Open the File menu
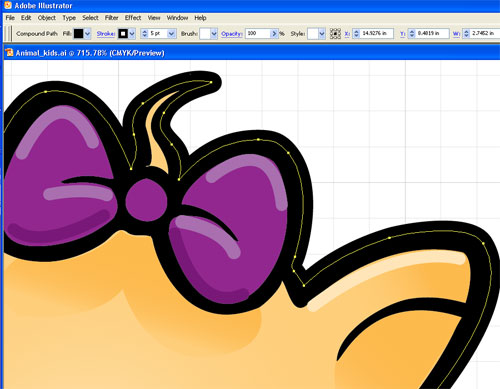500x389 pixels. pos(10,18)
